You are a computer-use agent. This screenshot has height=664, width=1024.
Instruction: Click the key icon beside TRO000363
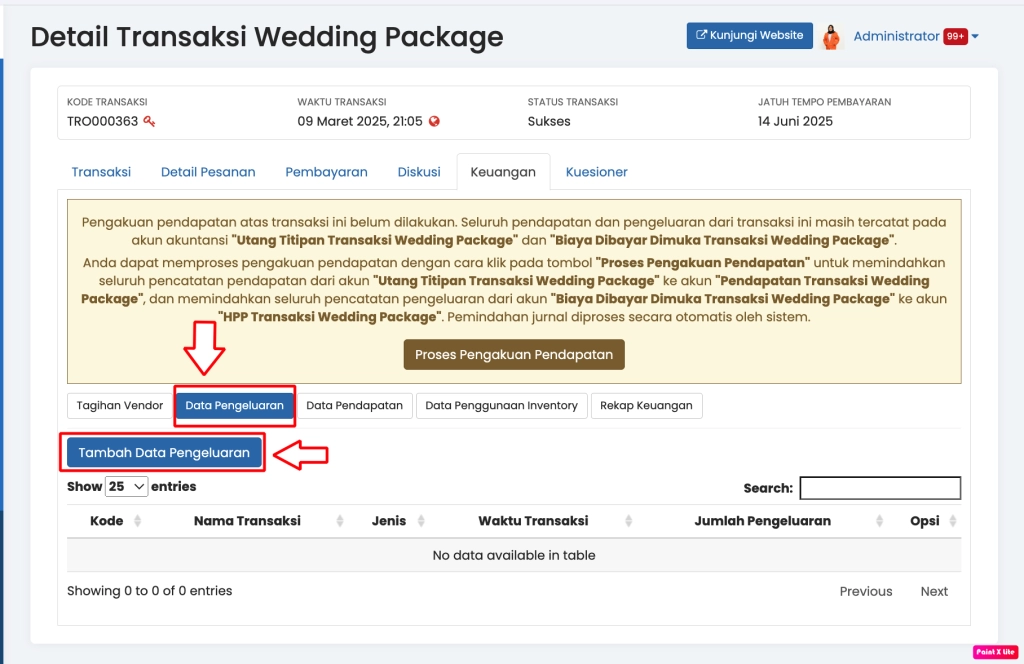[149, 122]
